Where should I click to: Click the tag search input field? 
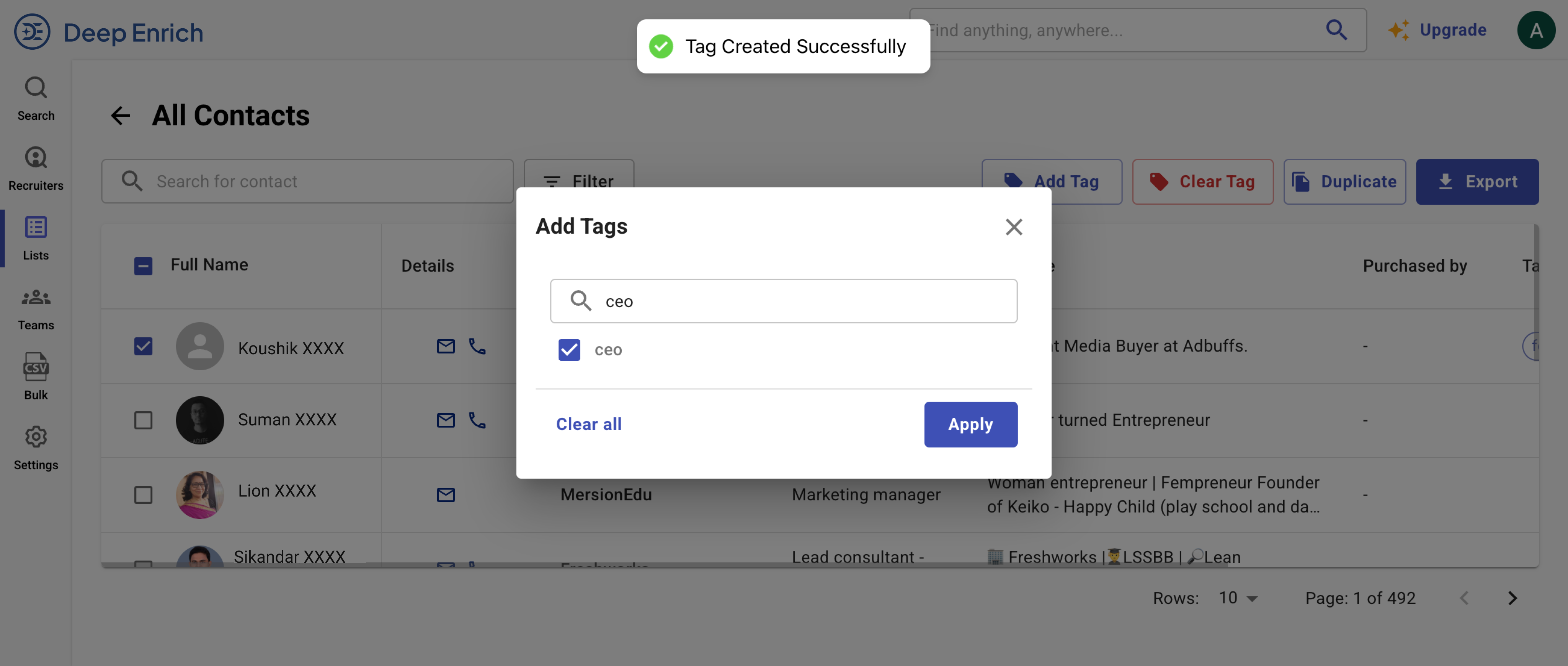(791, 301)
